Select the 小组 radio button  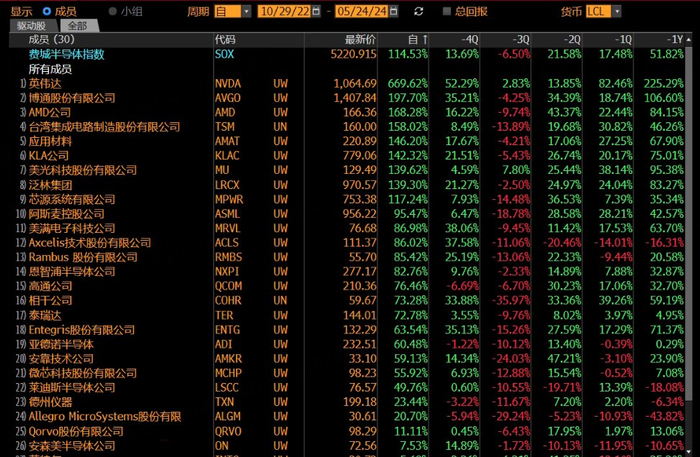[112, 11]
